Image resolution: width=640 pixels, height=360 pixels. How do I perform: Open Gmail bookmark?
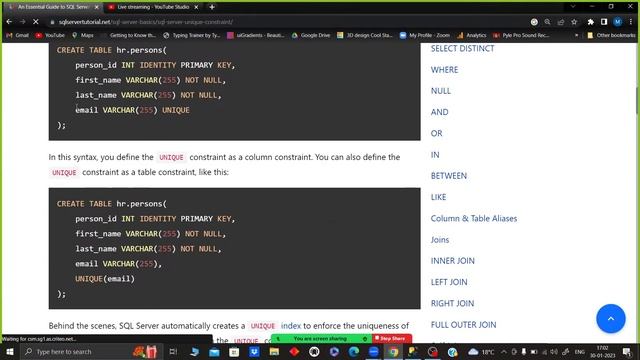click(18, 36)
